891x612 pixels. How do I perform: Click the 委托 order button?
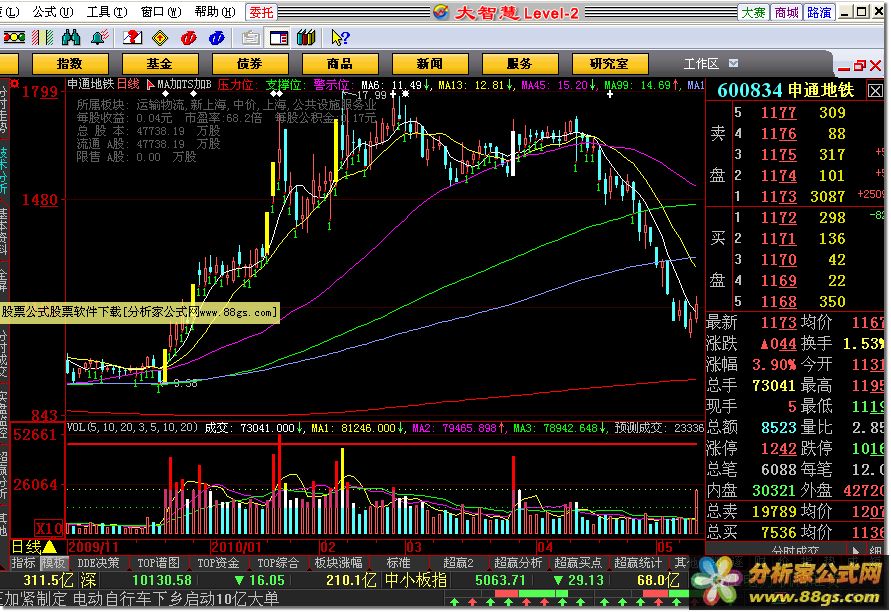[261, 12]
